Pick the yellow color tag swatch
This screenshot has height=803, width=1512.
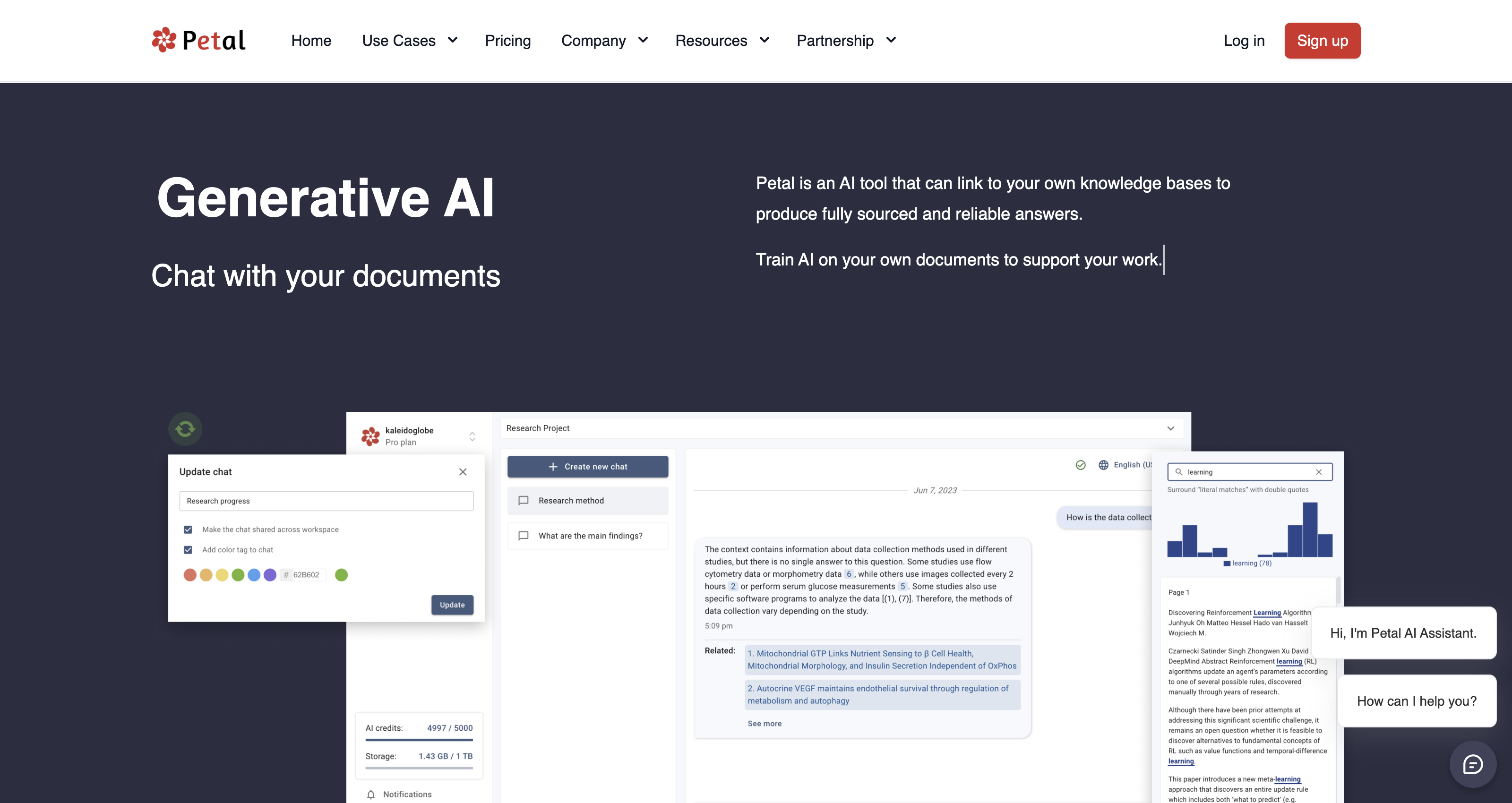tap(222, 575)
